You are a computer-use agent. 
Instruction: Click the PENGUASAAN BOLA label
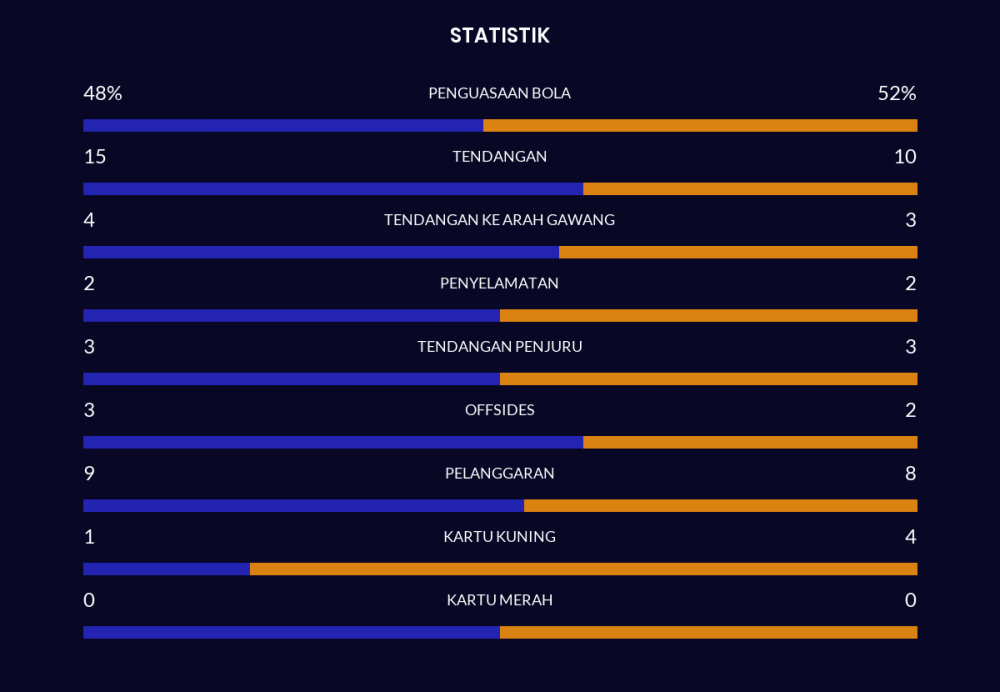pyautogui.click(x=499, y=93)
